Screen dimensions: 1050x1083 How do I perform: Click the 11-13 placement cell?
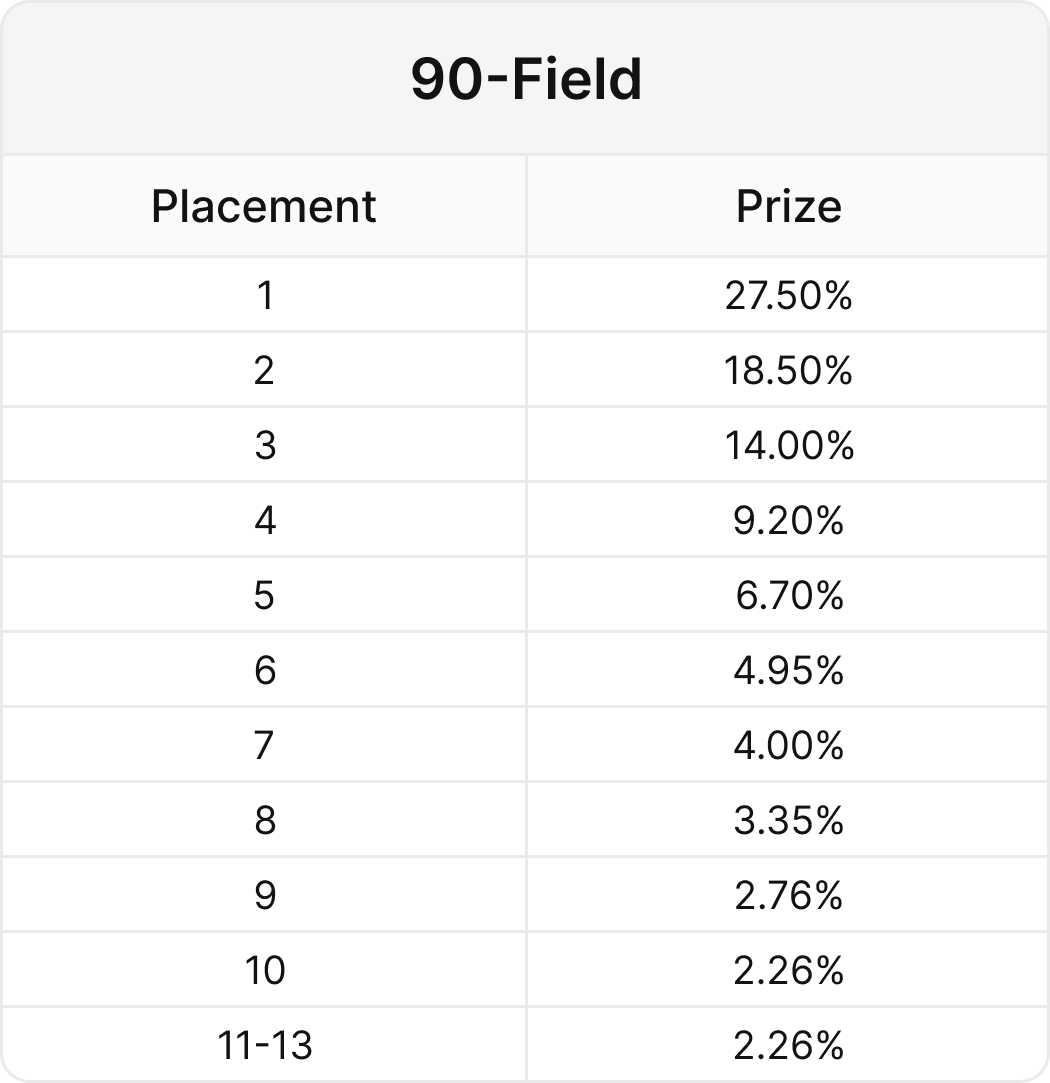click(264, 1044)
